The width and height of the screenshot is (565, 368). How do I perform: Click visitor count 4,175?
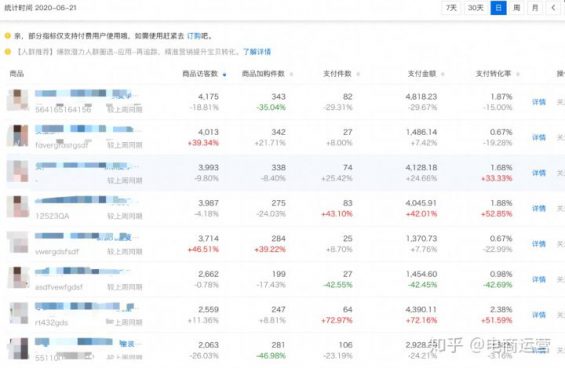click(x=208, y=97)
